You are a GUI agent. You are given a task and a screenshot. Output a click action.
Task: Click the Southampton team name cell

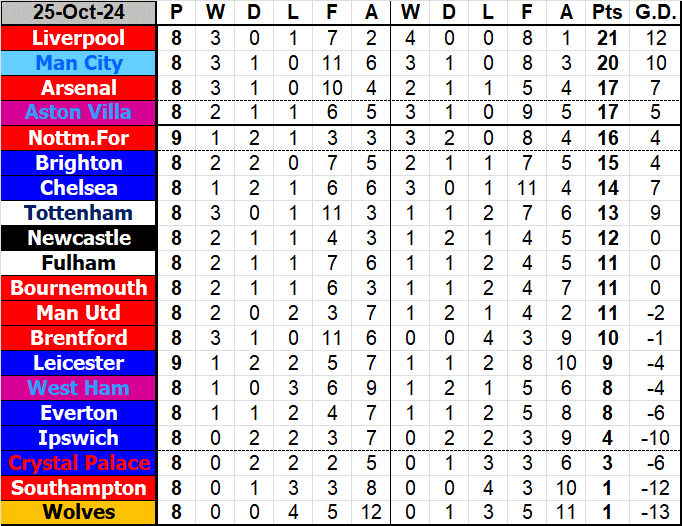click(x=79, y=488)
